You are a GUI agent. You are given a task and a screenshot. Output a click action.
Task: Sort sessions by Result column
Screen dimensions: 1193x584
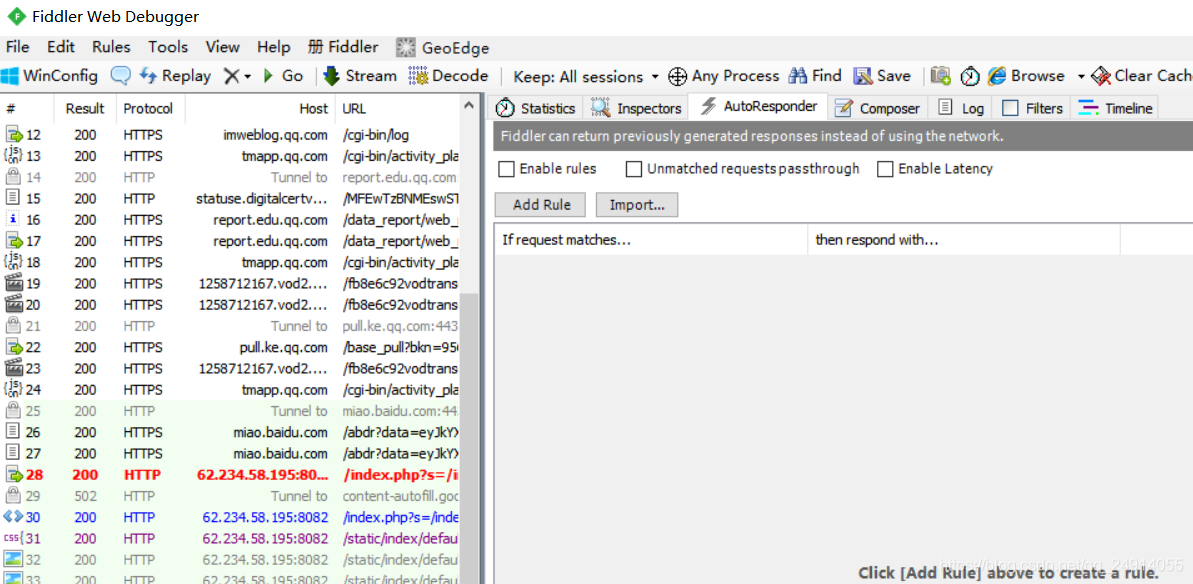tap(85, 109)
